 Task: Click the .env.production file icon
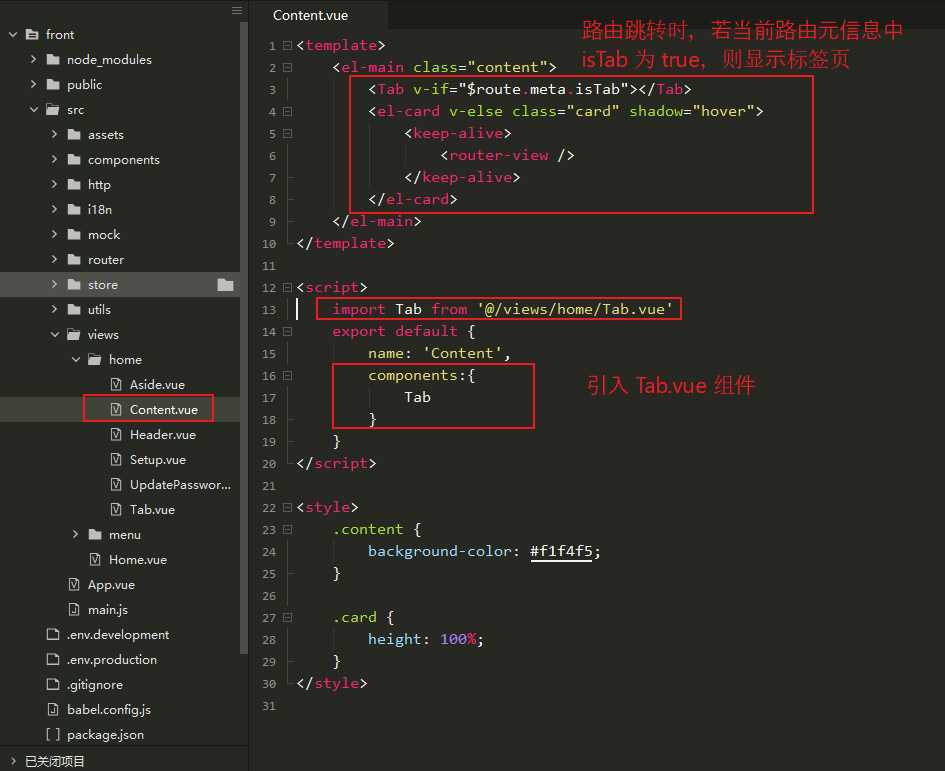coord(53,659)
